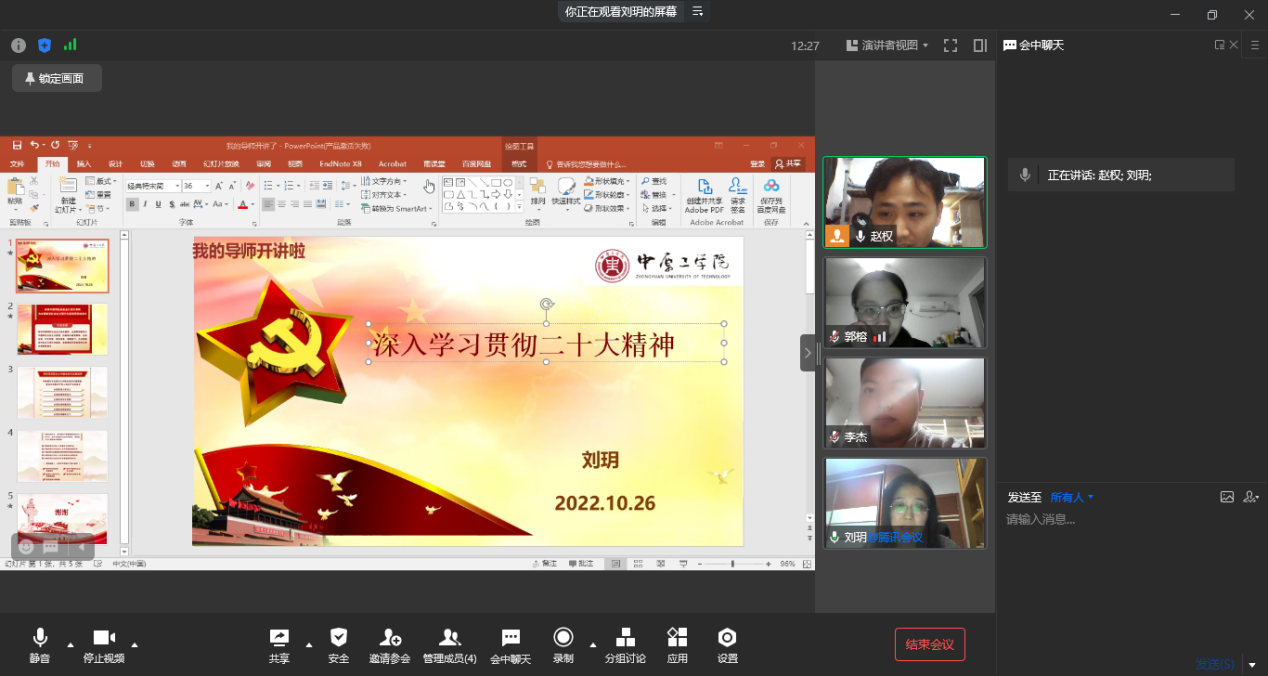Image resolution: width=1268 pixels, height=676 pixels.
Task: Select 郭榕 participant video thumbnail
Action: (x=904, y=302)
